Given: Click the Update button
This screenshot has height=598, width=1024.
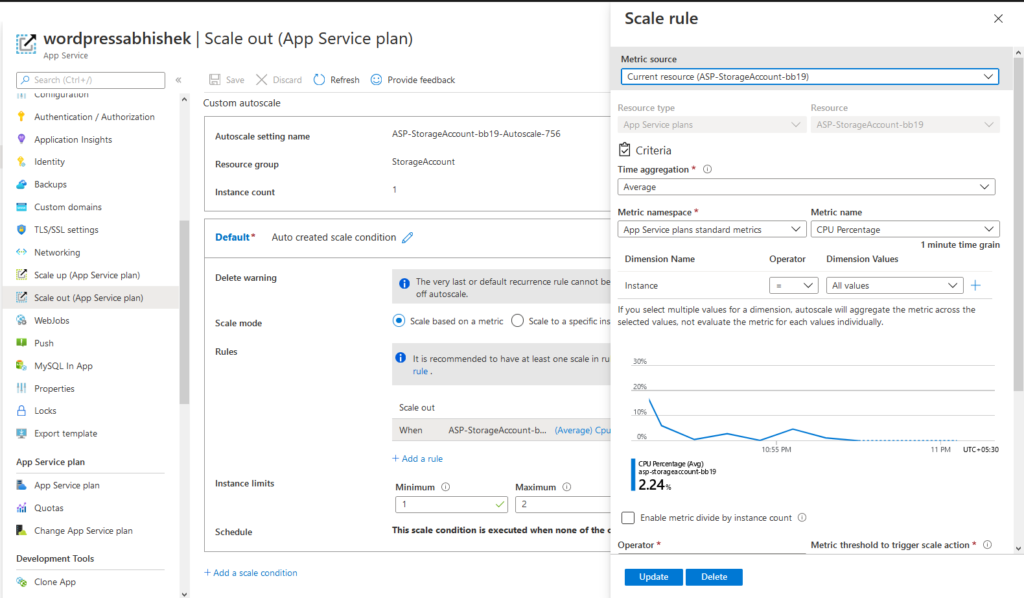Looking at the screenshot, I should [653, 576].
